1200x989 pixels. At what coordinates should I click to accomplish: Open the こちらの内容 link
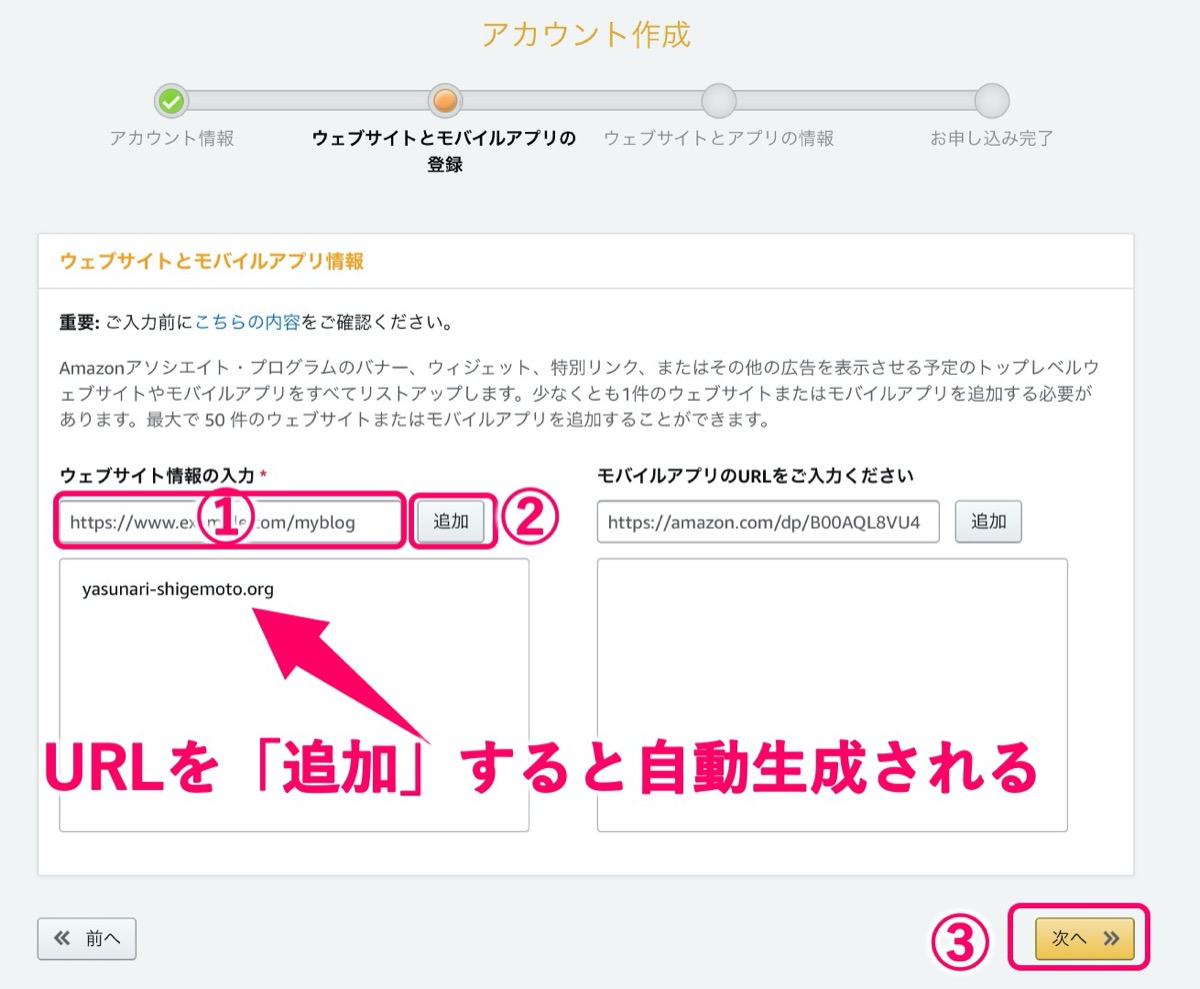tap(247, 323)
